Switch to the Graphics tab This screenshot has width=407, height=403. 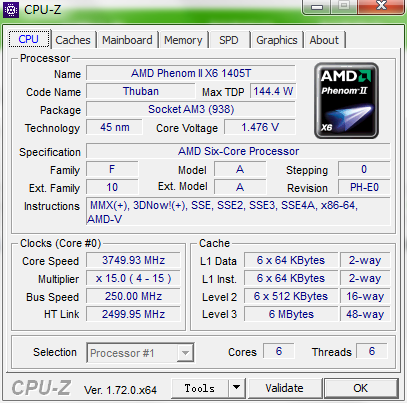click(x=277, y=40)
